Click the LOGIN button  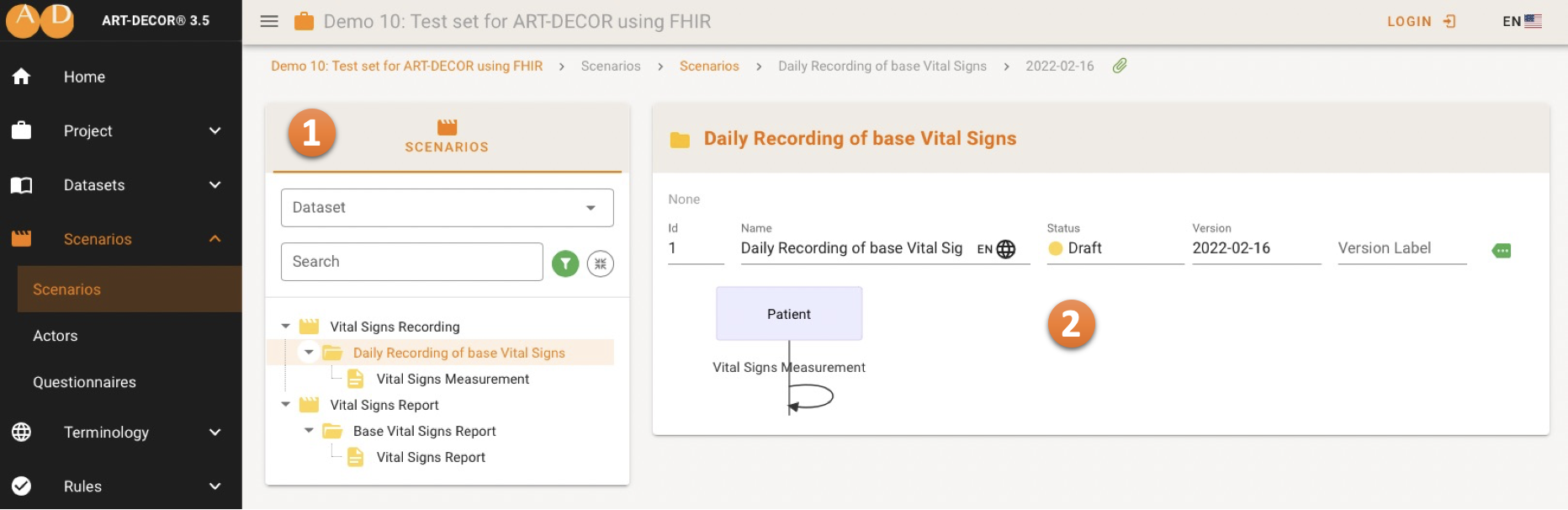point(1421,22)
